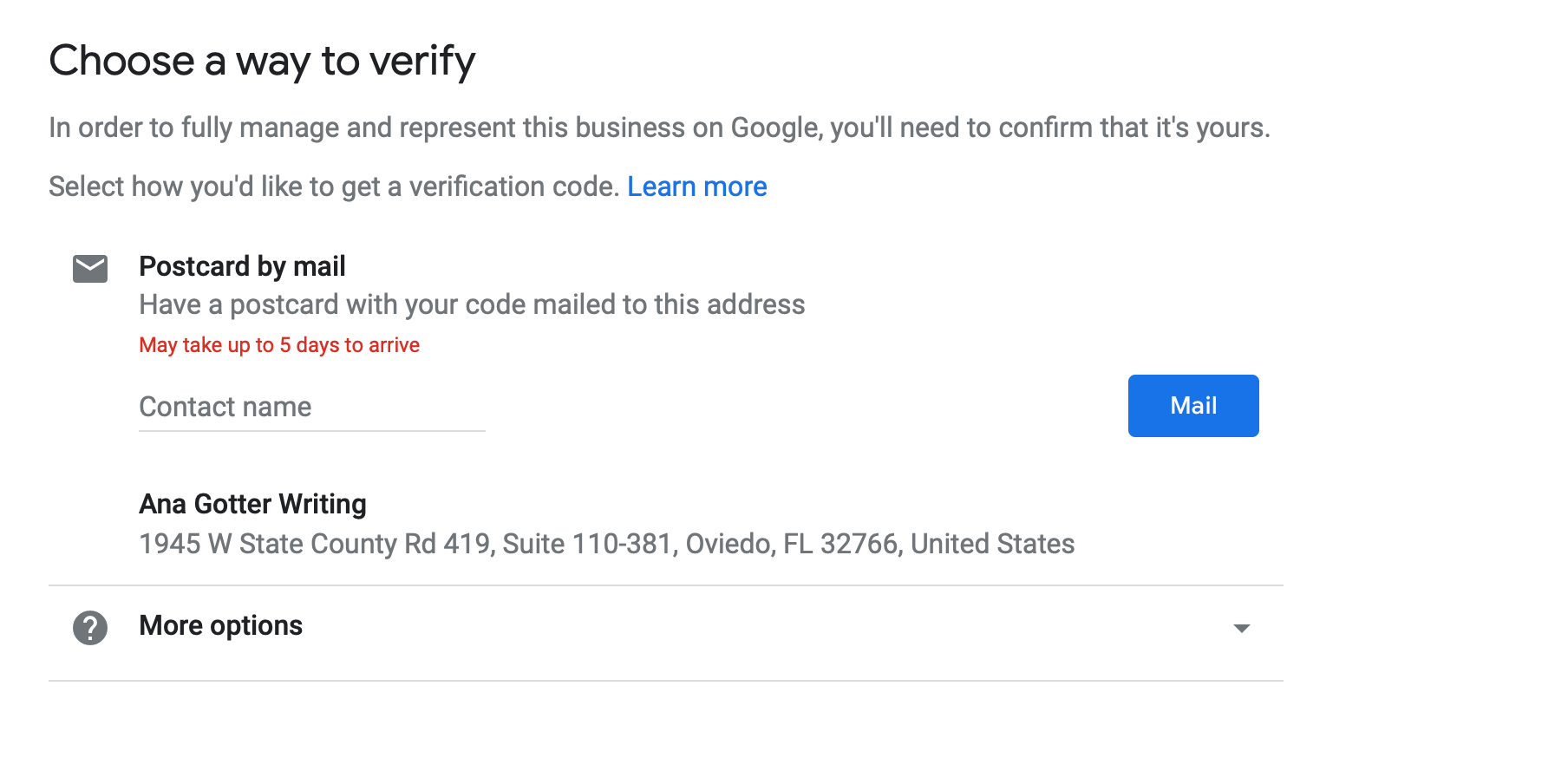This screenshot has height=784, width=1568.
Task: Click Oviedo, FL 32766 in the address
Action: (791, 544)
